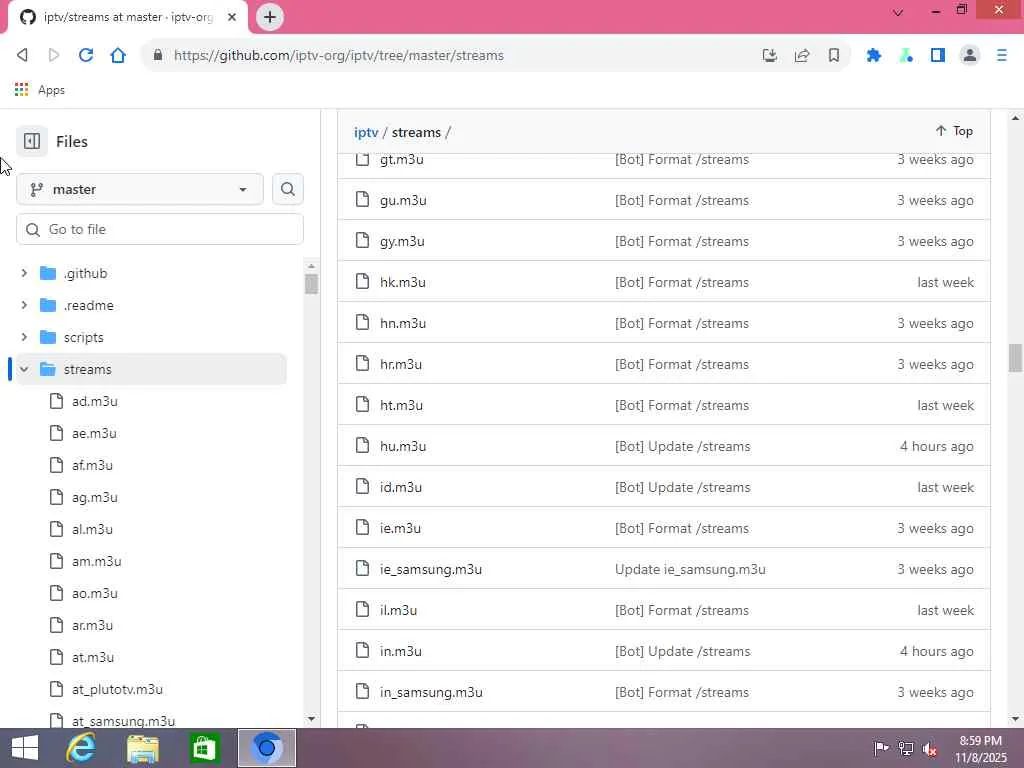Image resolution: width=1024 pixels, height=768 pixels.
Task: Reload the current page
Action: click(x=86, y=56)
